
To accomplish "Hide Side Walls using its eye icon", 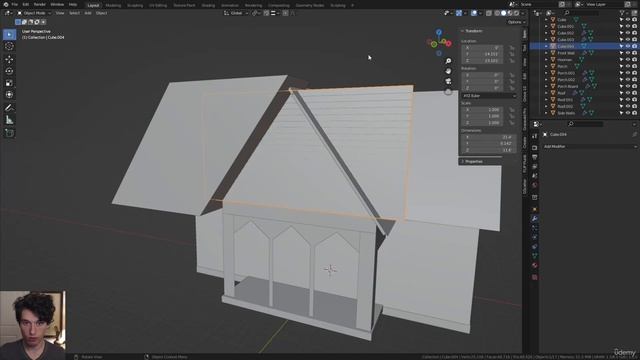I will [x=628, y=113].
